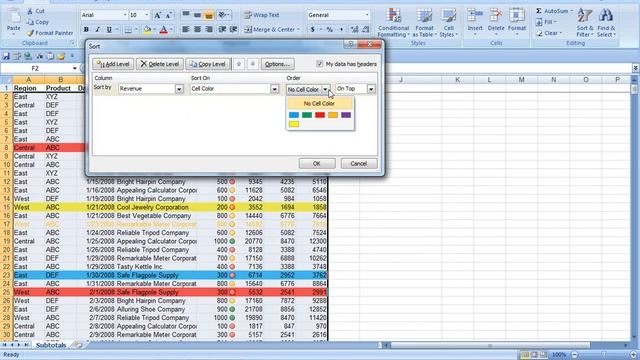Toggle Italic formatting
Image resolution: width=640 pixels, height=360 pixels.
tap(98, 29)
